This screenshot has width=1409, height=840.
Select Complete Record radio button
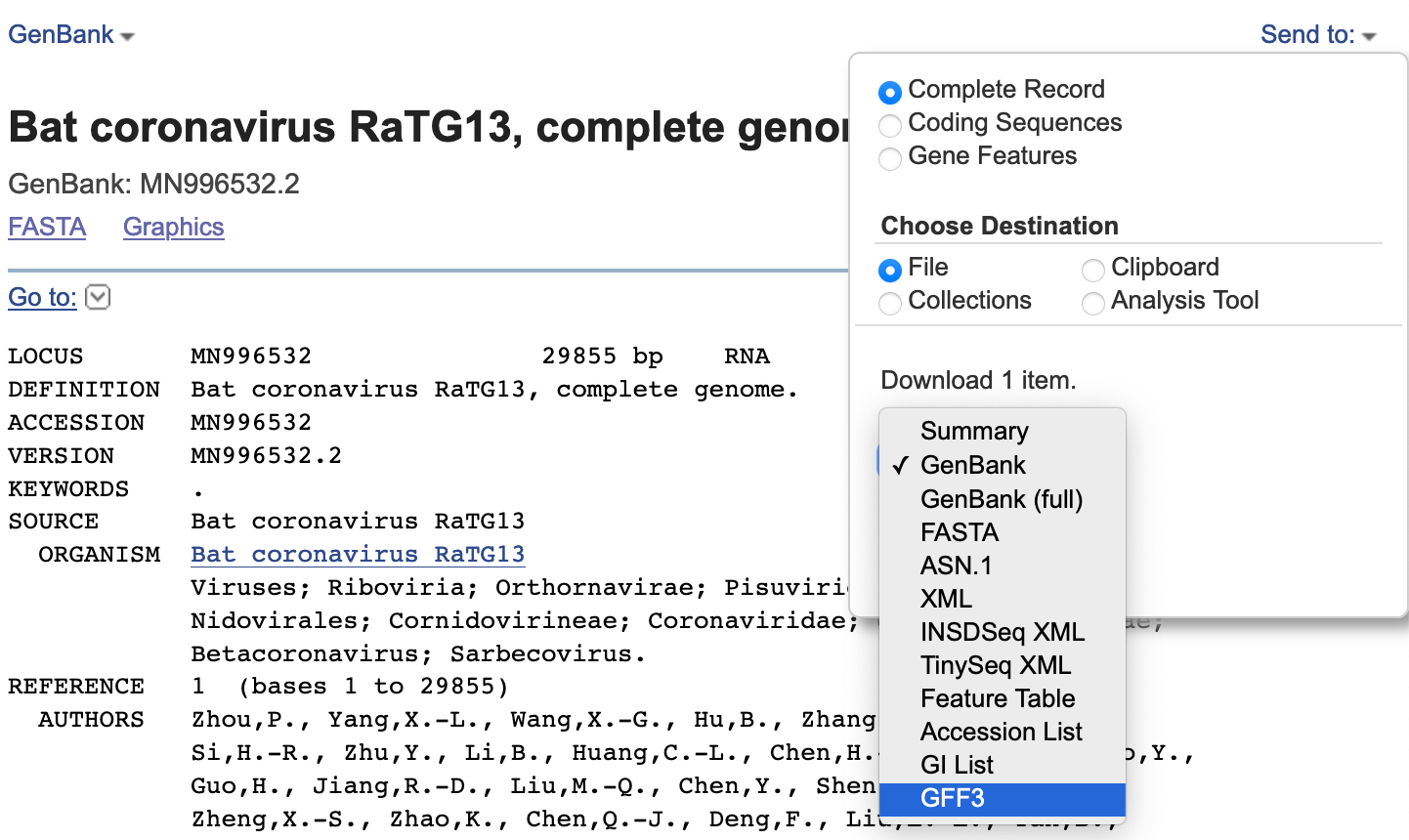coord(889,93)
